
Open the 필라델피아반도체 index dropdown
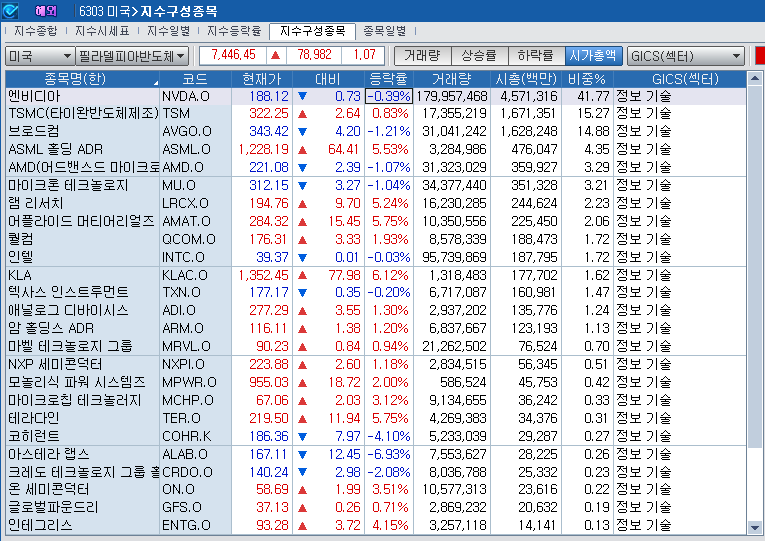point(132,56)
